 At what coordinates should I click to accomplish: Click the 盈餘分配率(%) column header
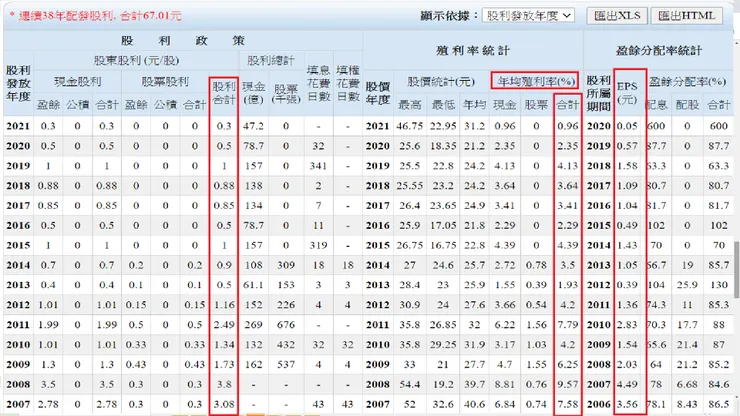[687, 82]
